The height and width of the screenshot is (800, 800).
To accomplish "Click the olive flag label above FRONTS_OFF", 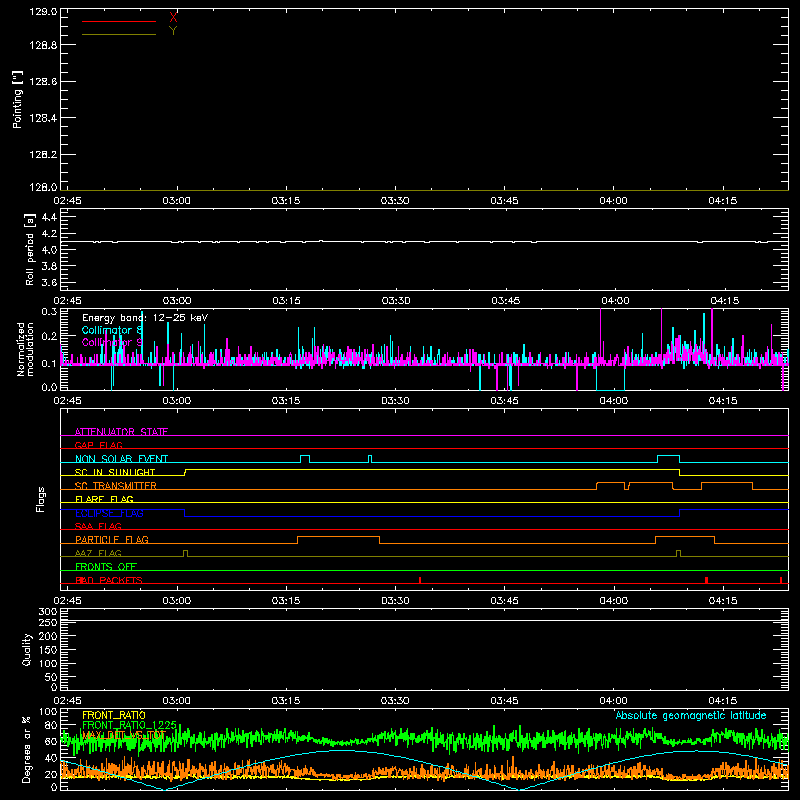I will pos(98,553).
